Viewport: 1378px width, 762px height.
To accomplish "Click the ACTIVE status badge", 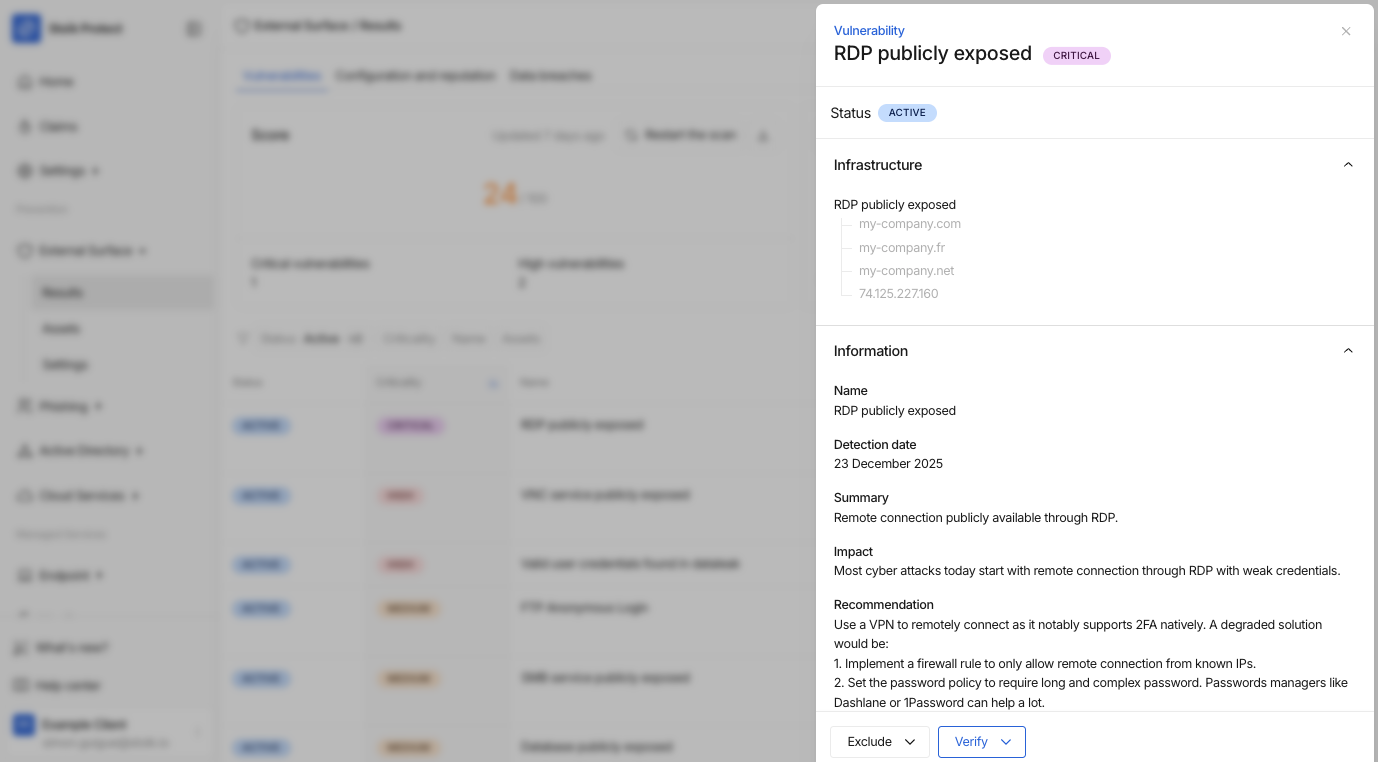I will coord(907,113).
